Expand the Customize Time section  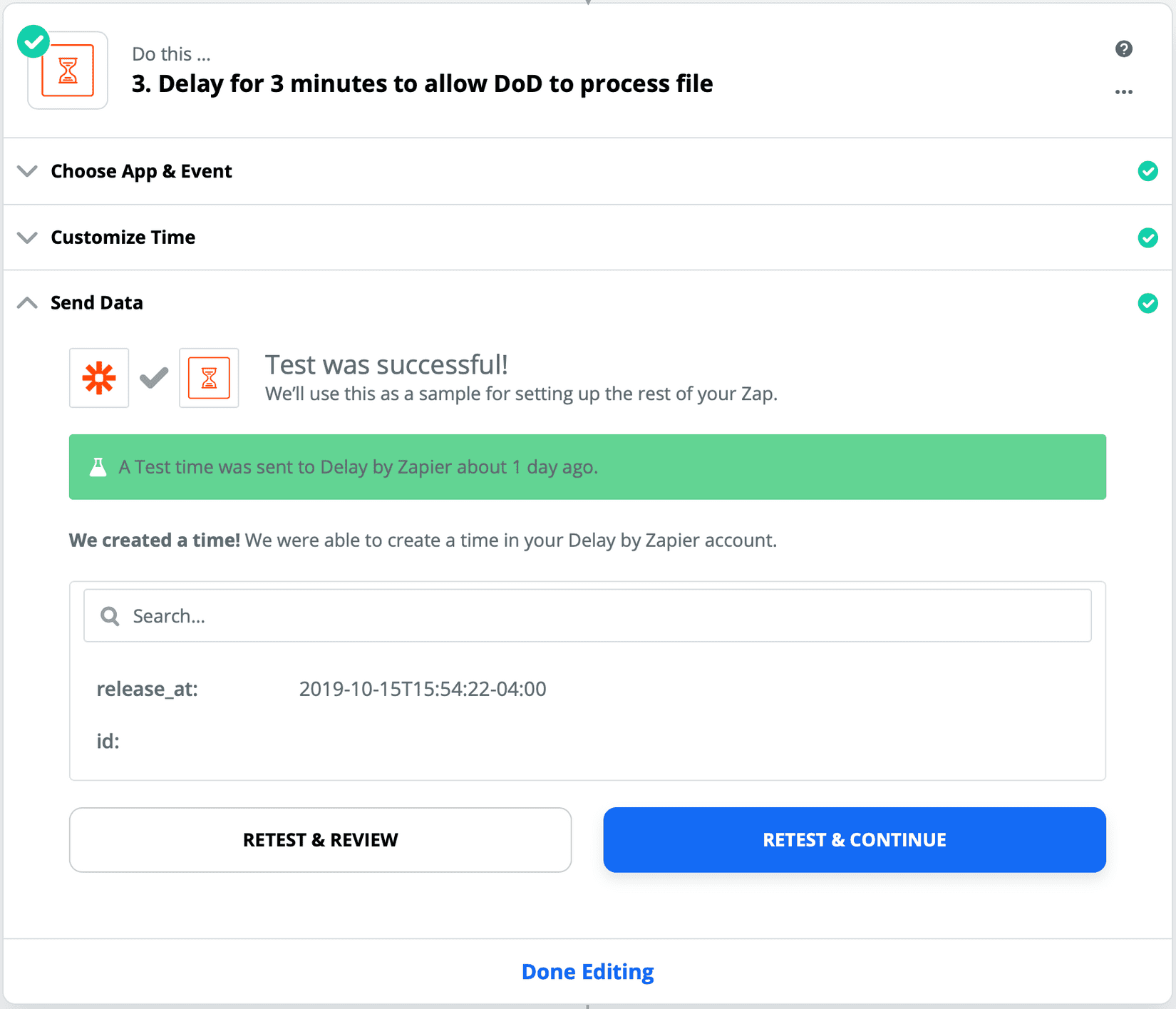point(123,237)
